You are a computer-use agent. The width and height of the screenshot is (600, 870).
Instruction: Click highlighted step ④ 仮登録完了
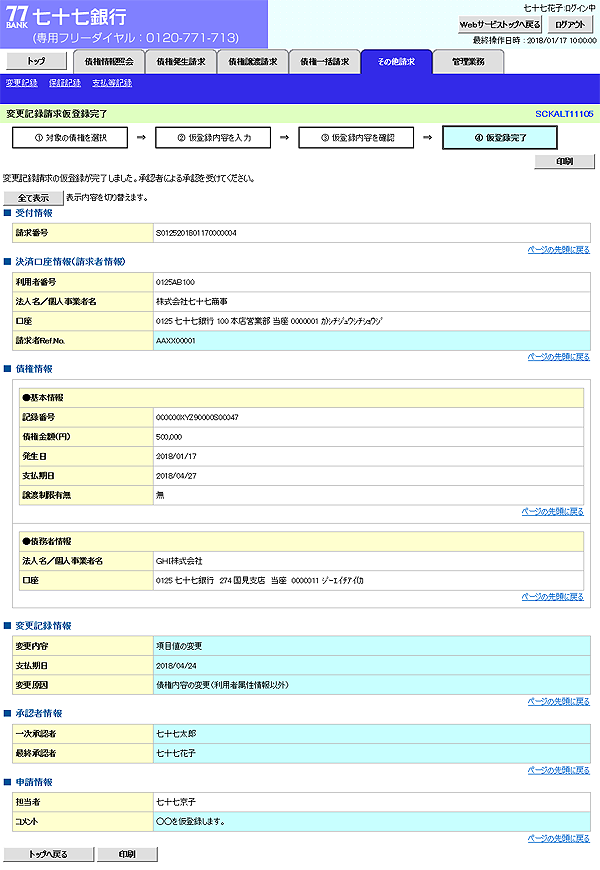click(x=500, y=138)
